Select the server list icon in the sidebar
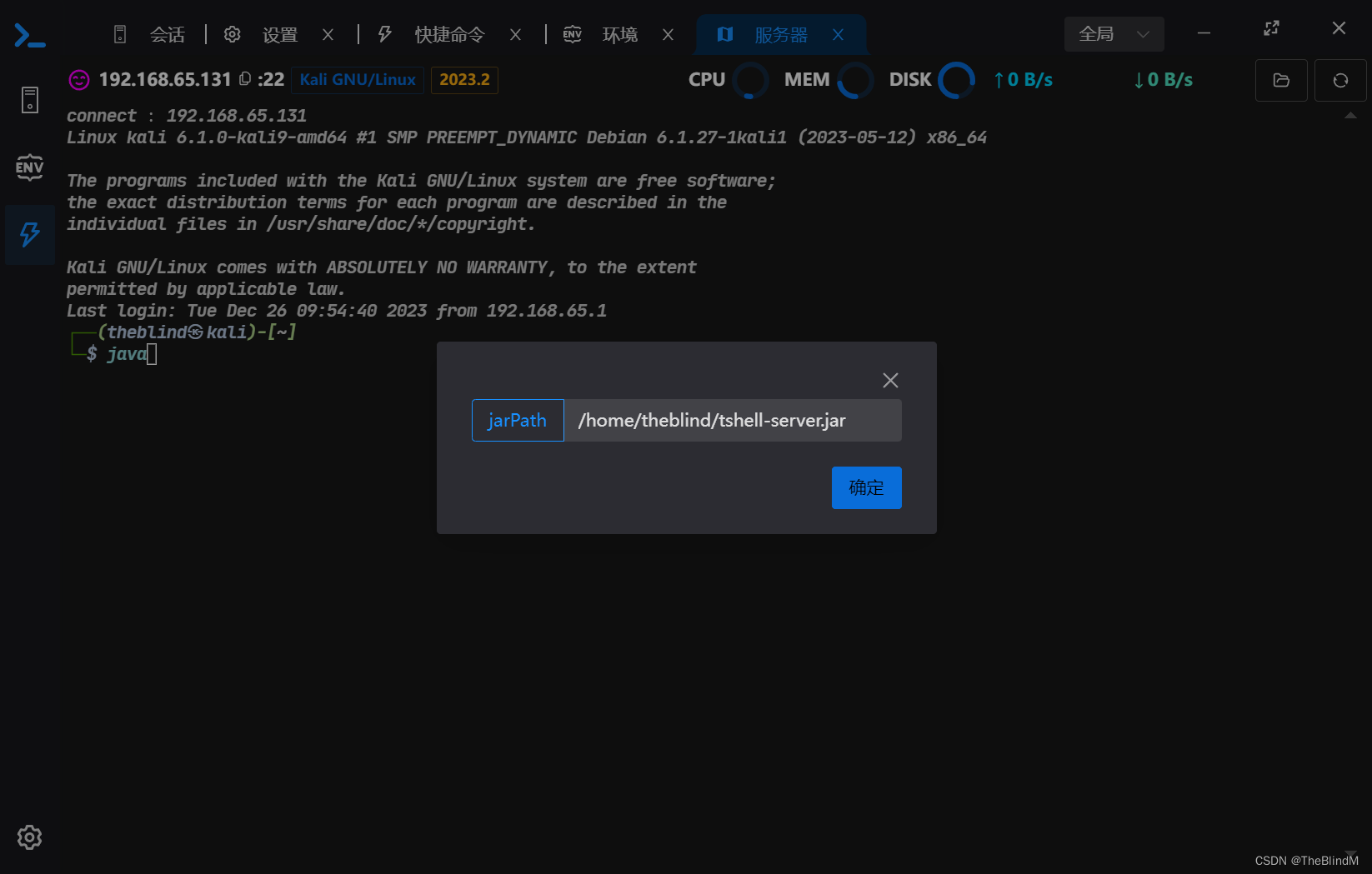 [x=29, y=100]
